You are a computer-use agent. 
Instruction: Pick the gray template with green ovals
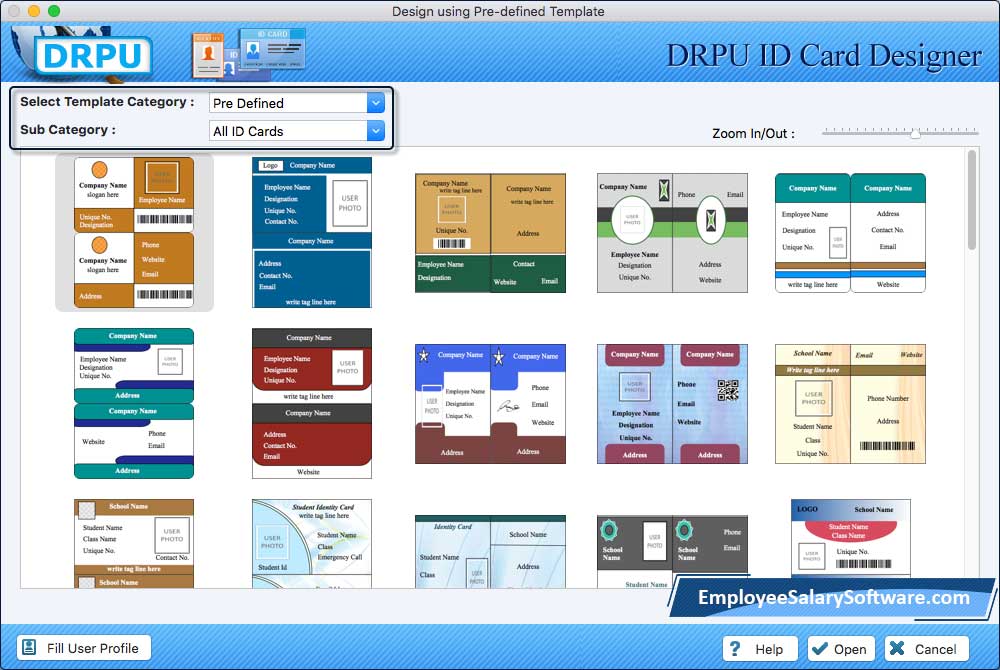[x=672, y=232]
